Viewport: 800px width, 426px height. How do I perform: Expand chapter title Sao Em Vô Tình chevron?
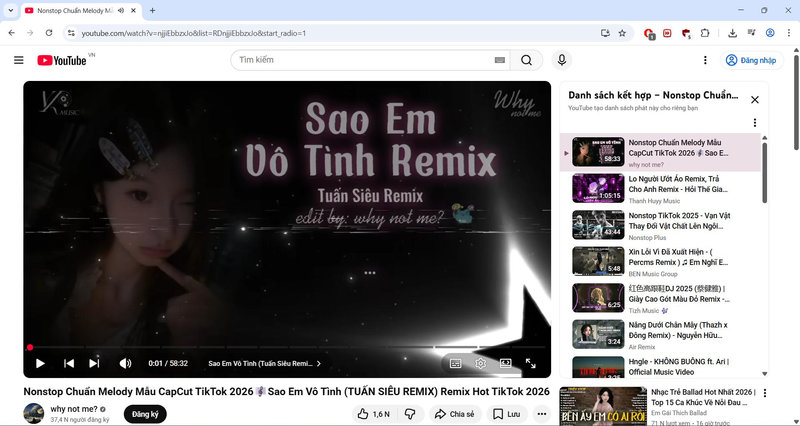(x=319, y=364)
